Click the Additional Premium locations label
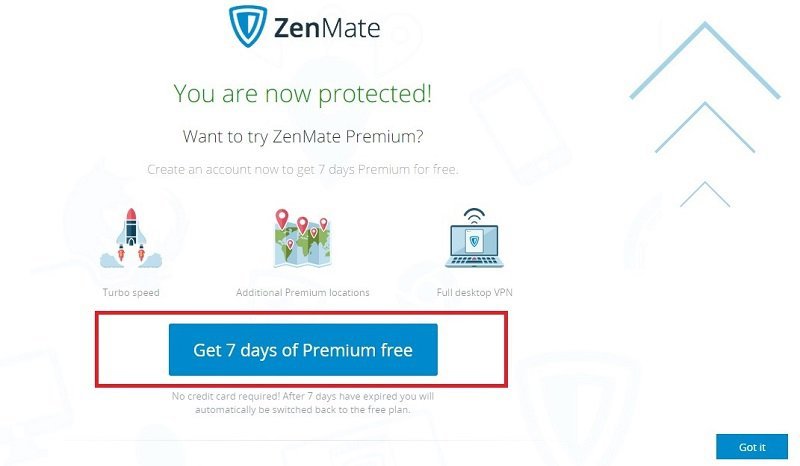This screenshot has height=466, width=800. click(303, 292)
